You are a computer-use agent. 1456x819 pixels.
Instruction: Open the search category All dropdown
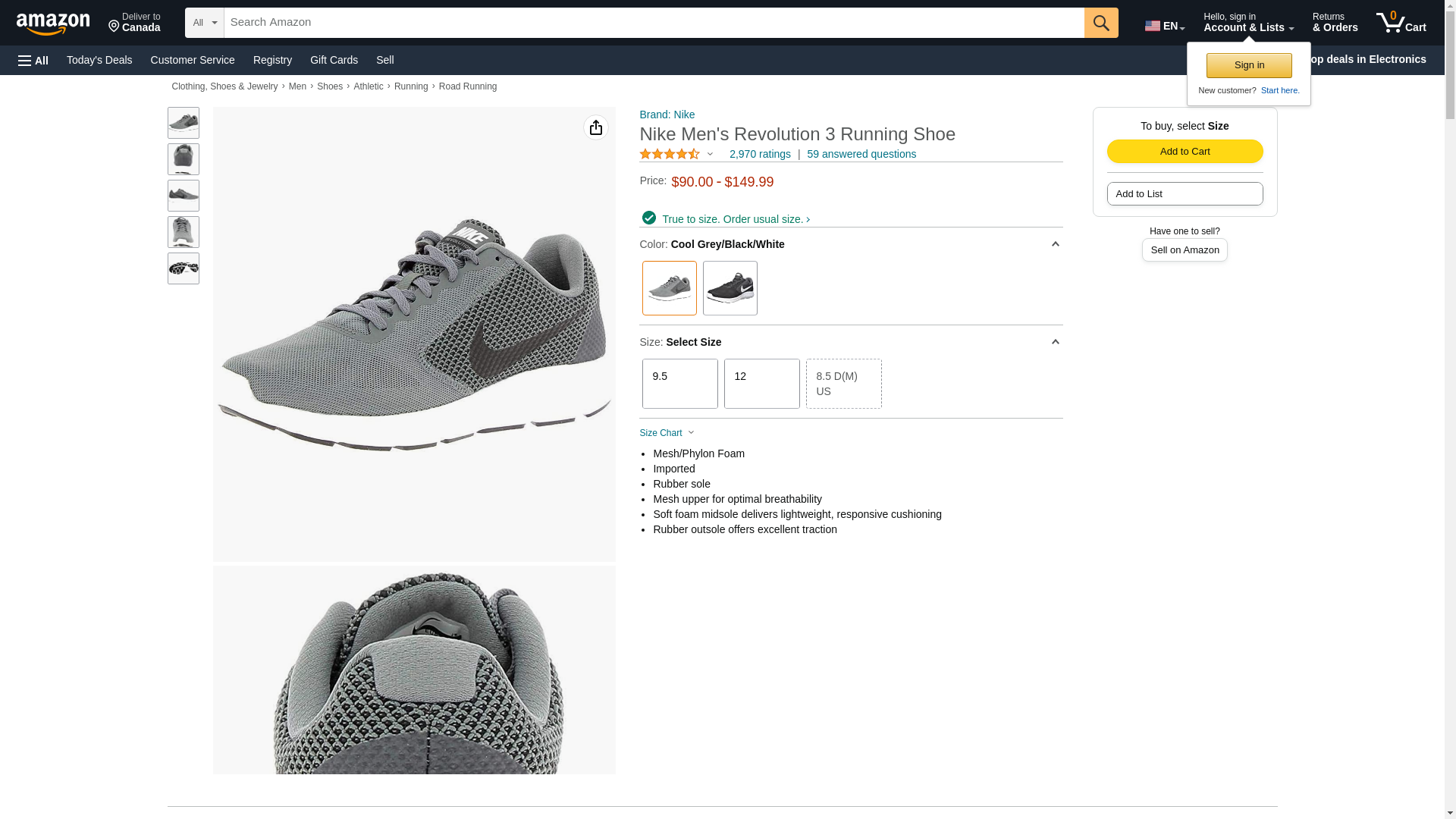[x=205, y=23]
